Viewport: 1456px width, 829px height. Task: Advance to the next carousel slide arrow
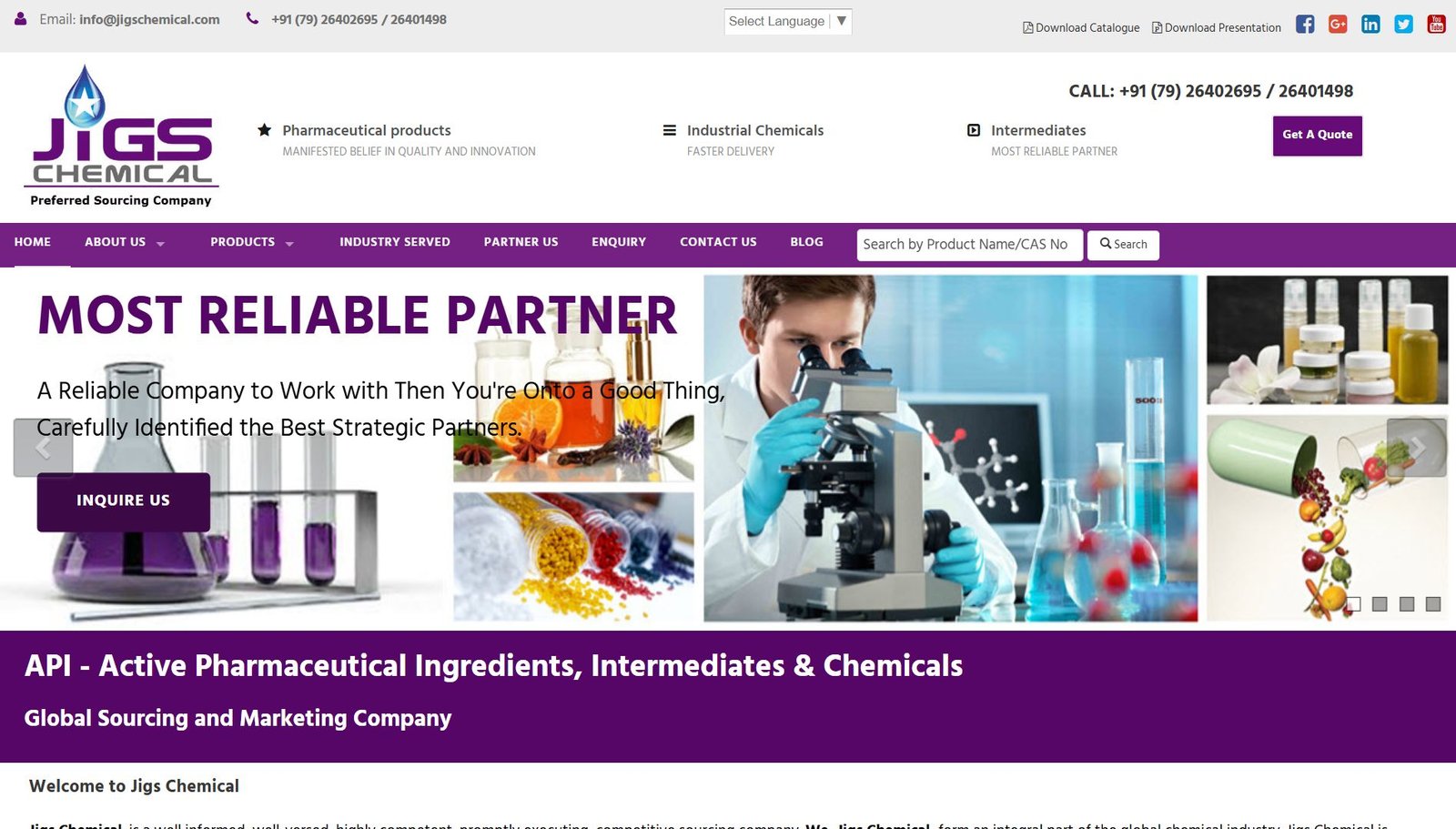[1417, 448]
